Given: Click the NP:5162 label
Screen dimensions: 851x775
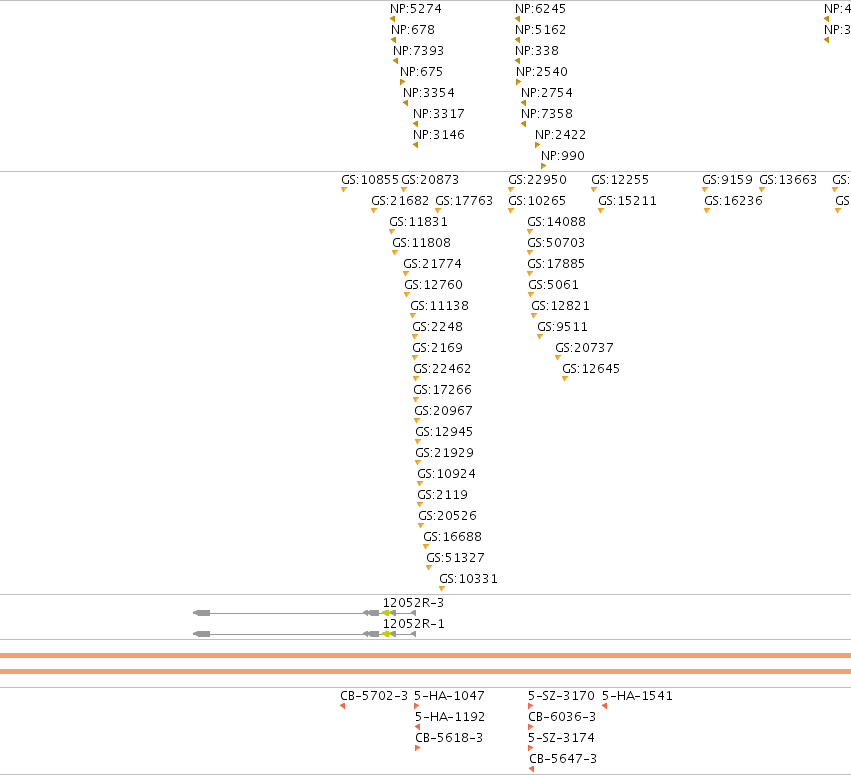Looking at the screenshot, I should coord(540,30).
